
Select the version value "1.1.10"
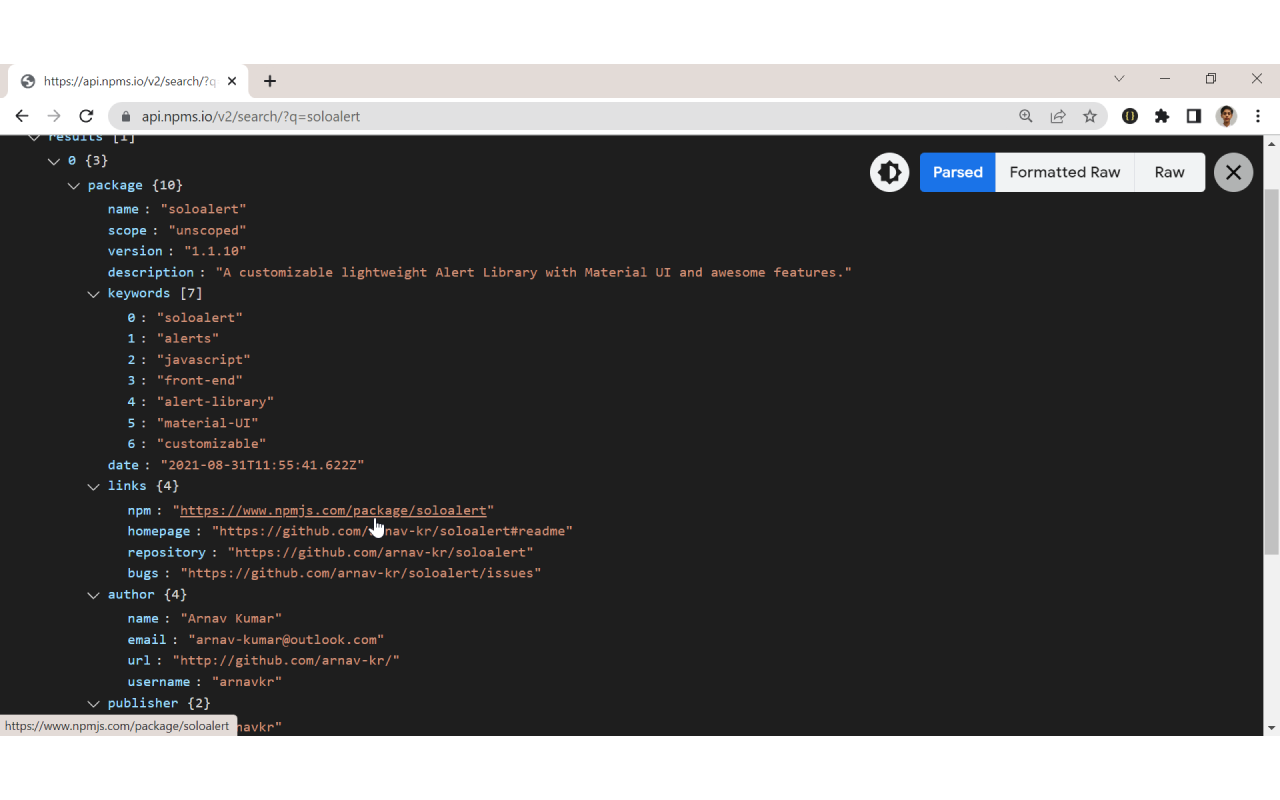tap(215, 251)
